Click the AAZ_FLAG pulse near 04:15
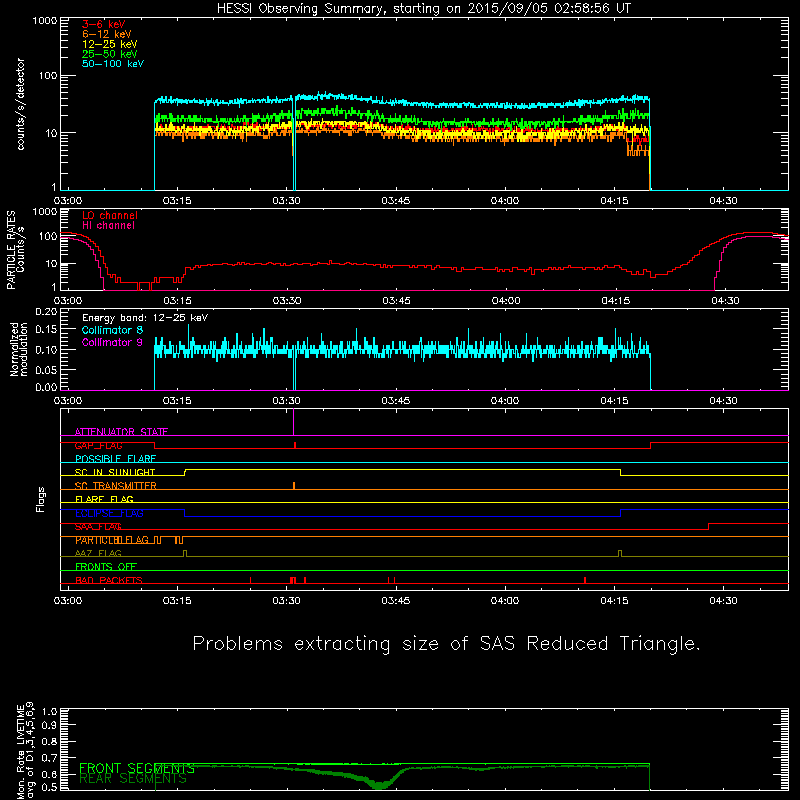 coord(620,554)
